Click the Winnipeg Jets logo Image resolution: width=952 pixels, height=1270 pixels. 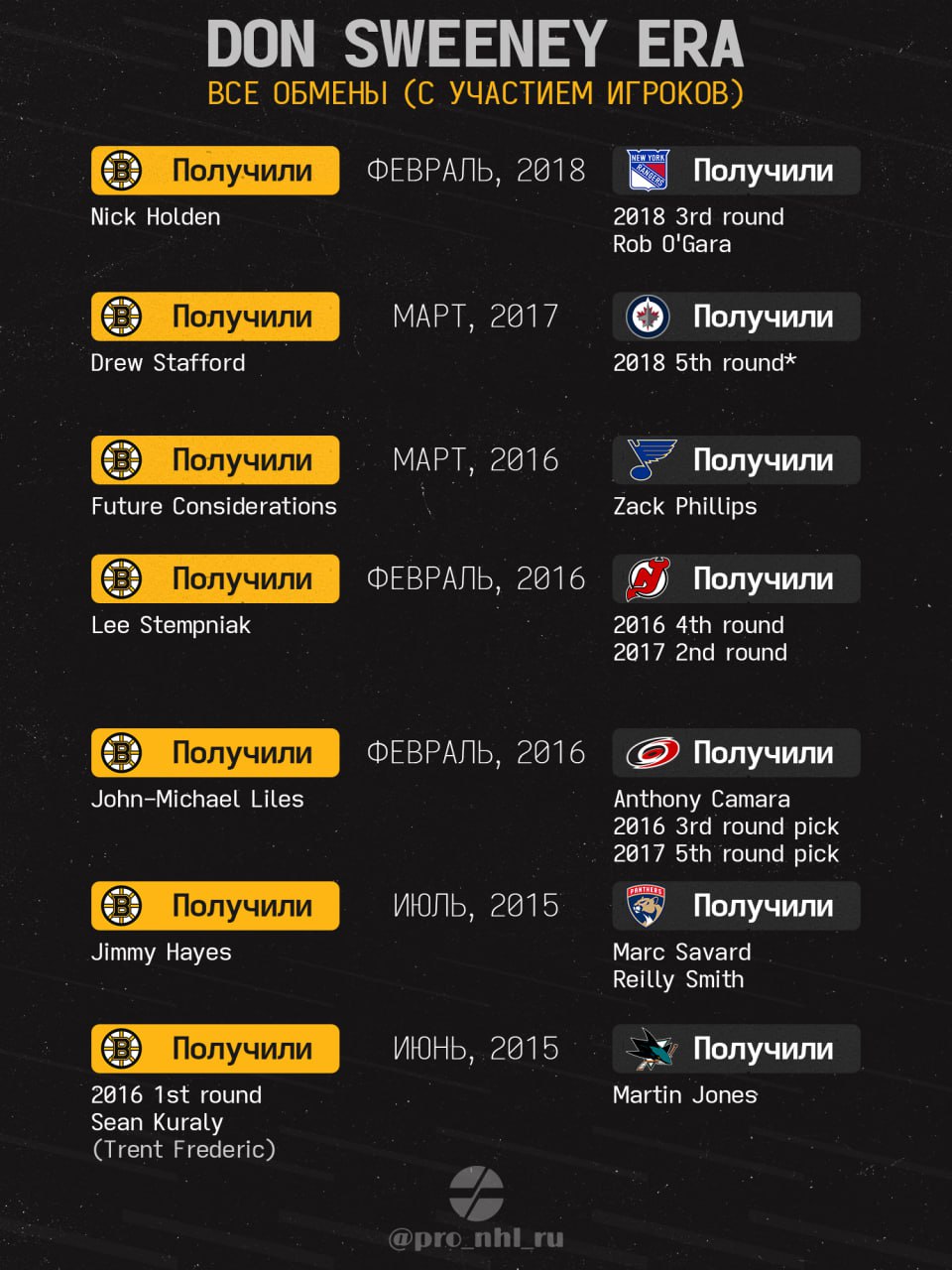[x=649, y=317]
